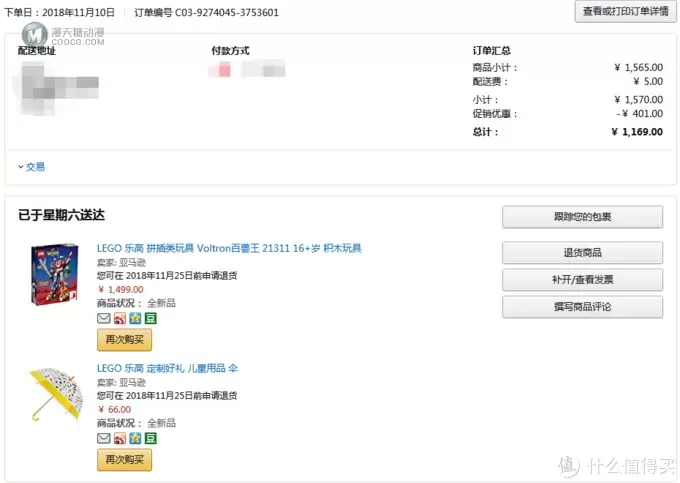This screenshot has width=680, height=483.
Task: Click the Voltron LEGO box thumbnail
Action: (55, 274)
